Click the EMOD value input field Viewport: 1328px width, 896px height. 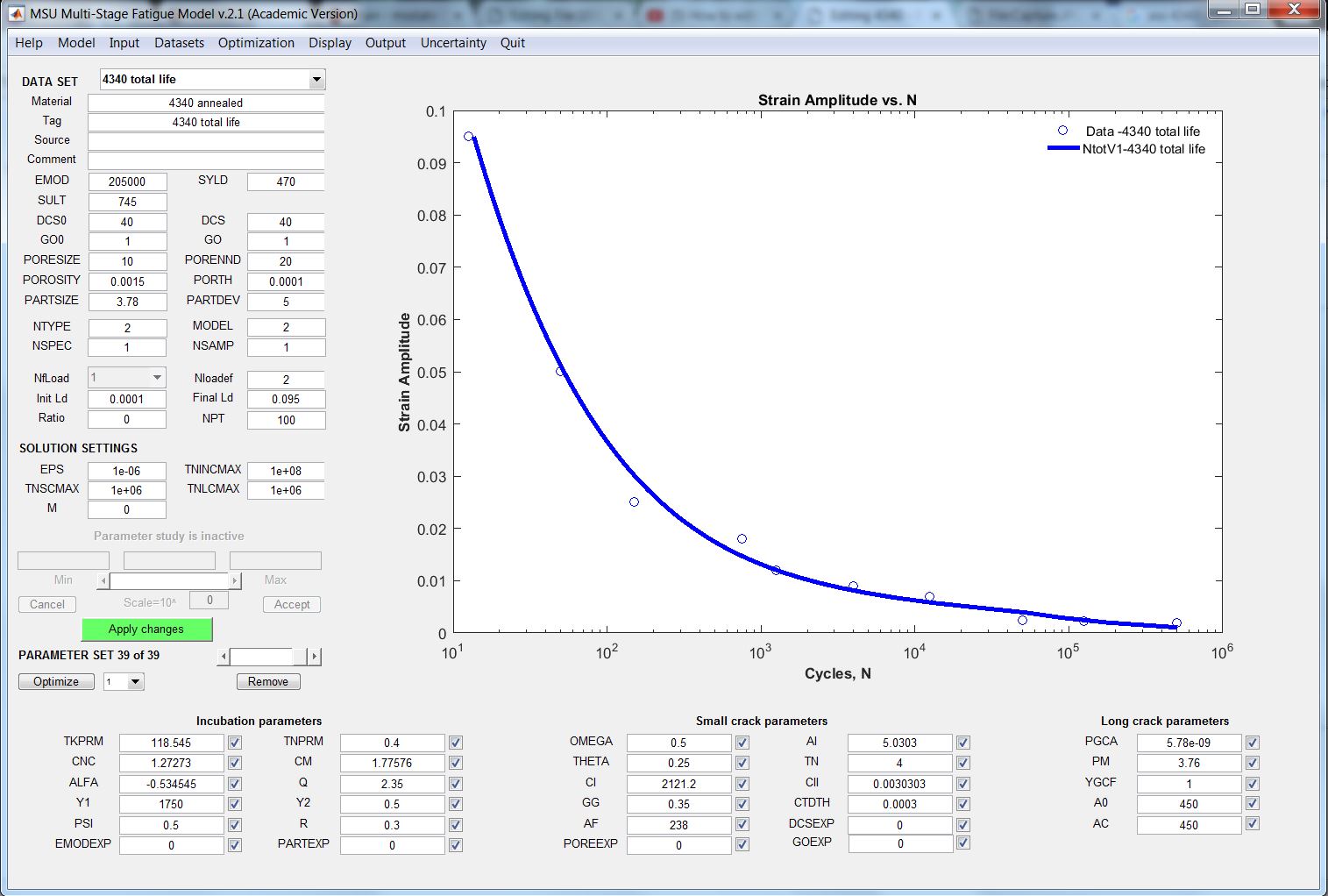tap(127, 181)
